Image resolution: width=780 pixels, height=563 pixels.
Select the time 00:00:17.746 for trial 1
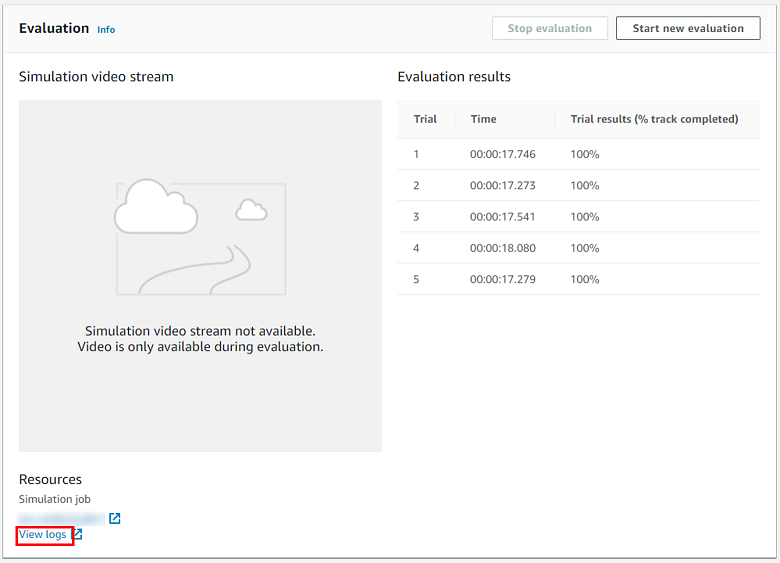(503, 154)
